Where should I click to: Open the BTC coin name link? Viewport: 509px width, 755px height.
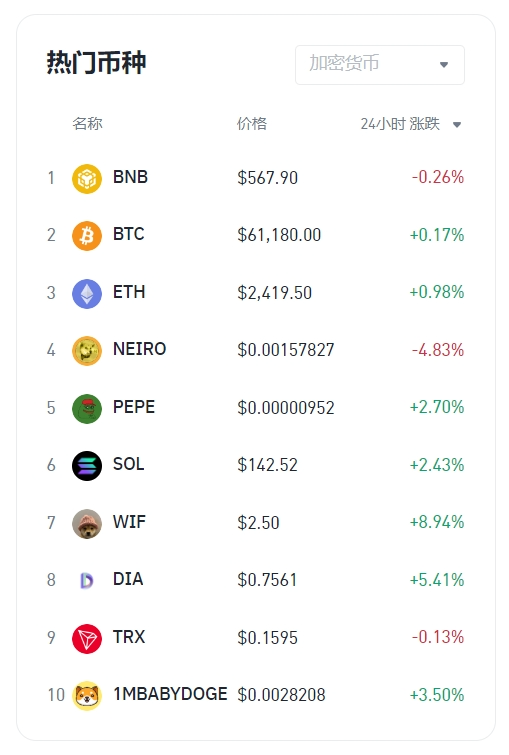coord(129,234)
